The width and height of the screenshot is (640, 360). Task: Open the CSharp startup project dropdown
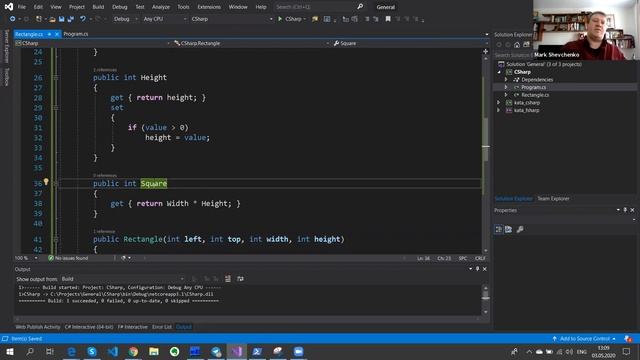[x=231, y=19]
